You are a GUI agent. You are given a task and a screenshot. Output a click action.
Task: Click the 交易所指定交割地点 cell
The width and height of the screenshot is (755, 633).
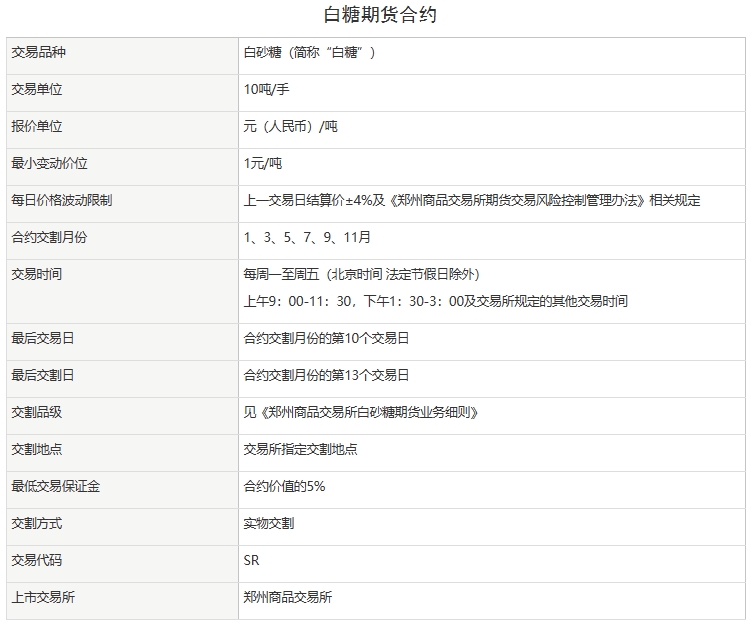click(x=300, y=449)
